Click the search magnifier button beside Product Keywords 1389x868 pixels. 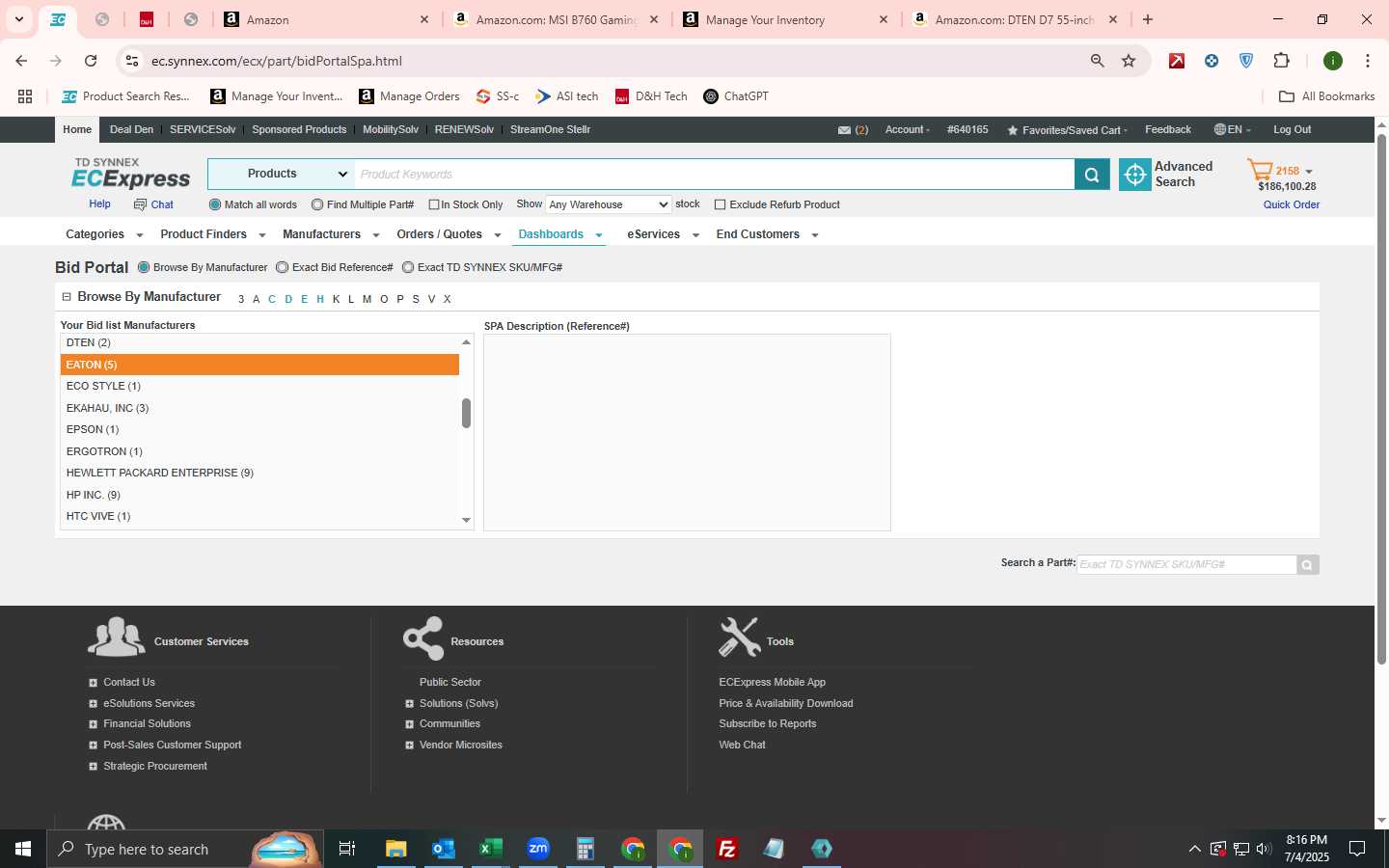tap(1092, 175)
